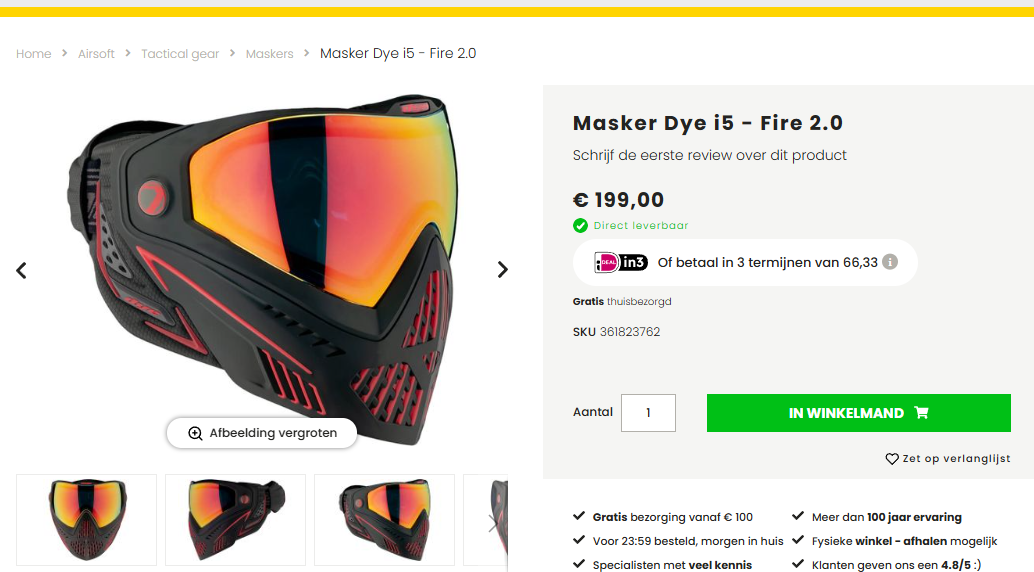Click Afbeelding vergroten button
Image resolution: width=1034 pixels, height=572 pixels.
coord(262,433)
